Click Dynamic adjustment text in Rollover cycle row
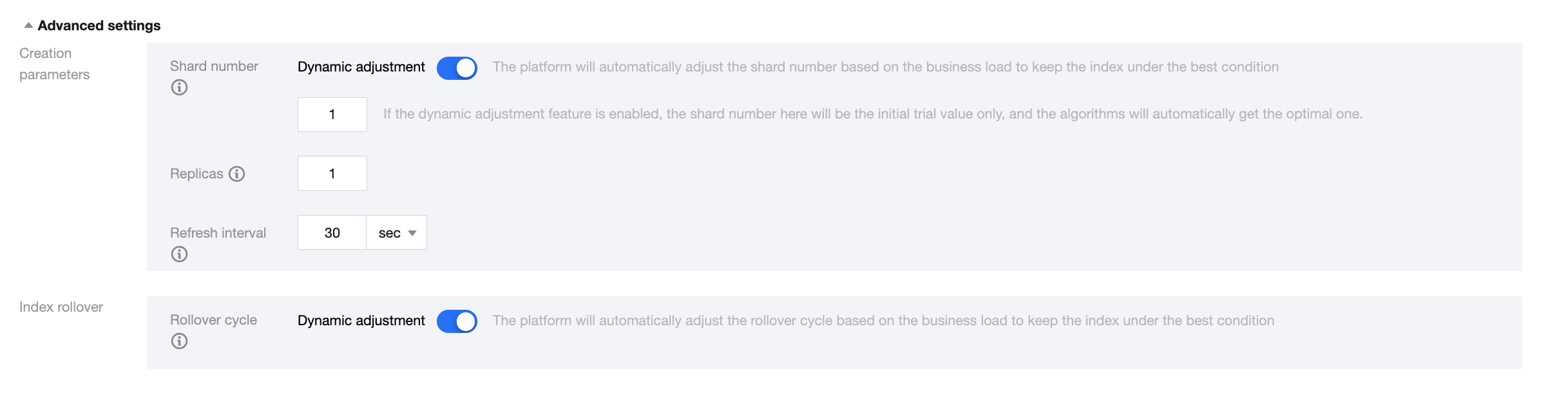Image resolution: width=1568 pixels, height=407 pixels. [361, 321]
